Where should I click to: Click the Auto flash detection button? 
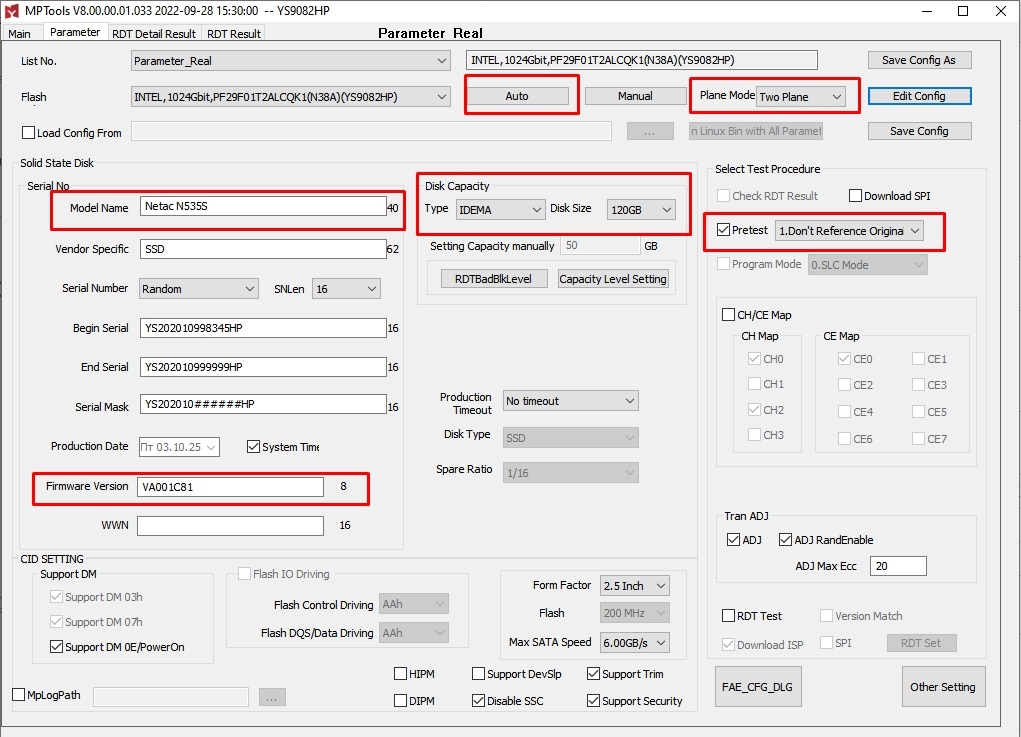517,96
